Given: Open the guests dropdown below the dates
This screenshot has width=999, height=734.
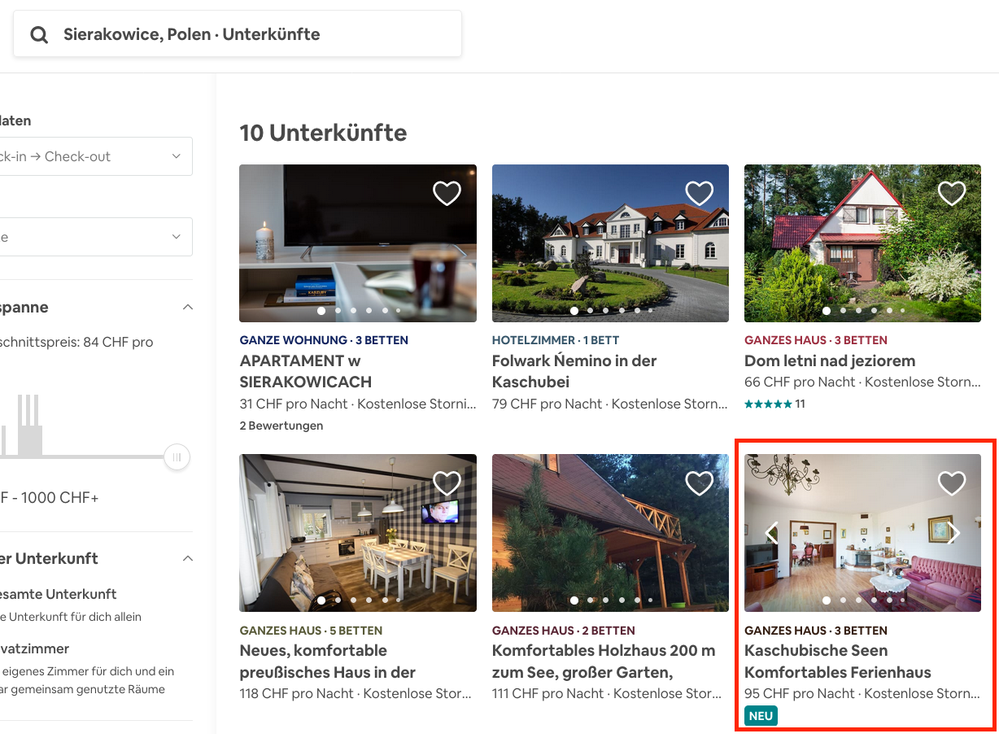Looking at the screenshot, I should 95,237.
